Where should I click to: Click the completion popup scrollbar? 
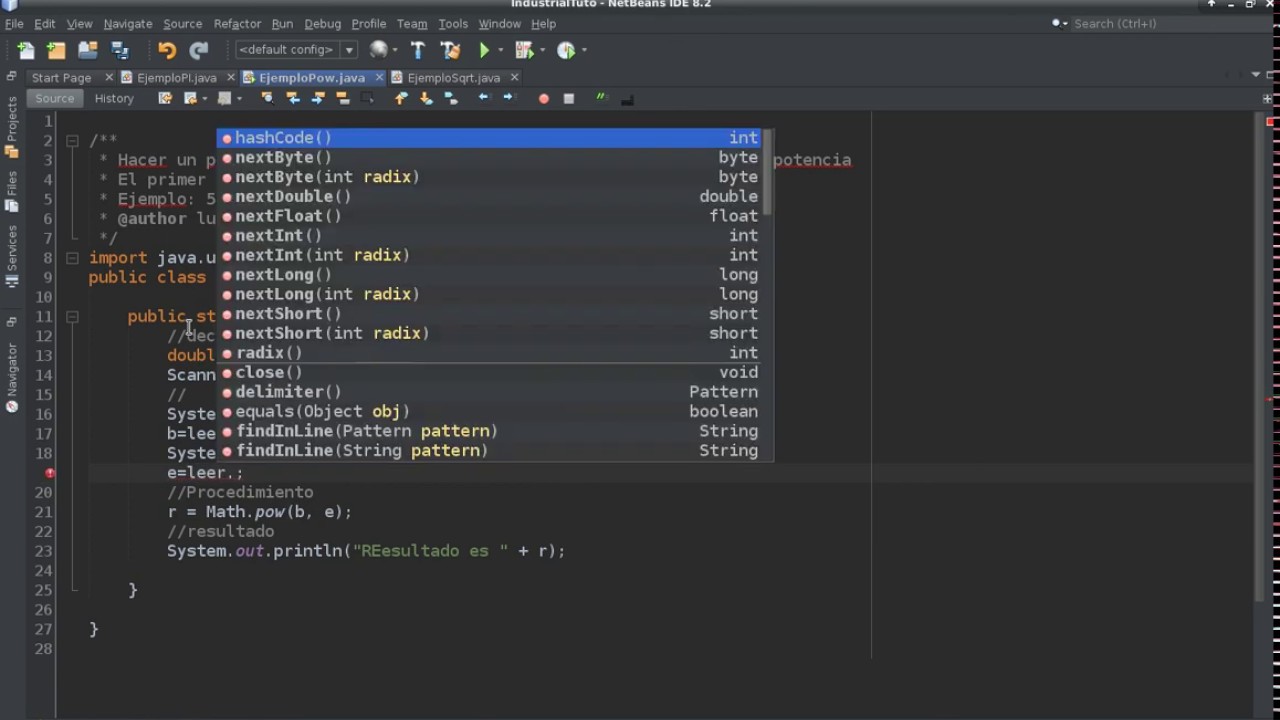(x=767, y=172)
